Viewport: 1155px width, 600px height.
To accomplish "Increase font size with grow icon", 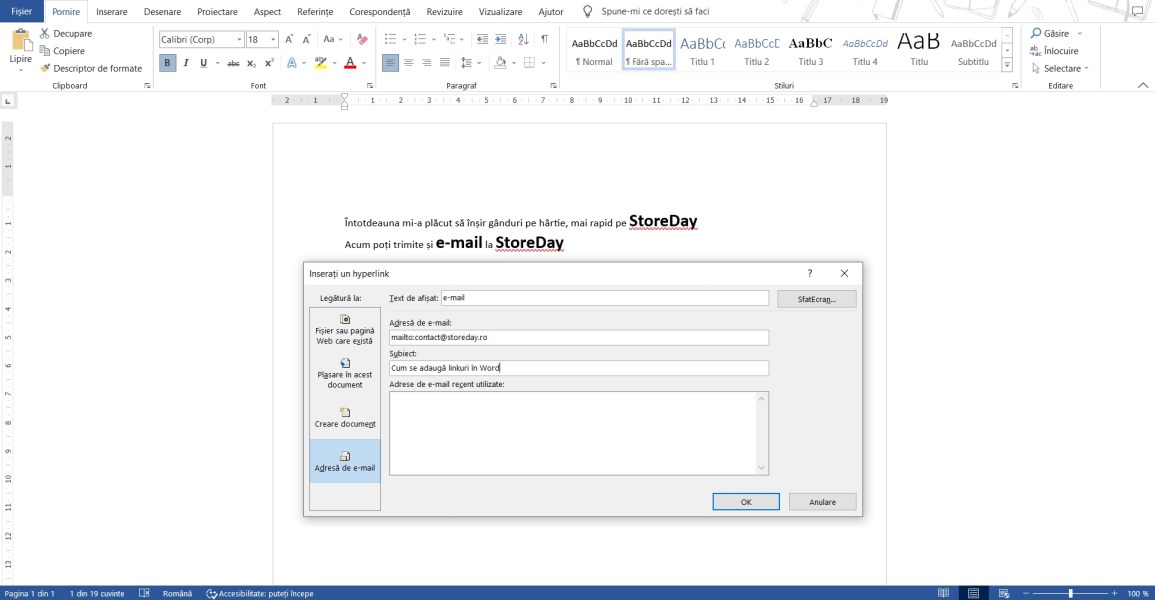I will (x=289, y=40).
